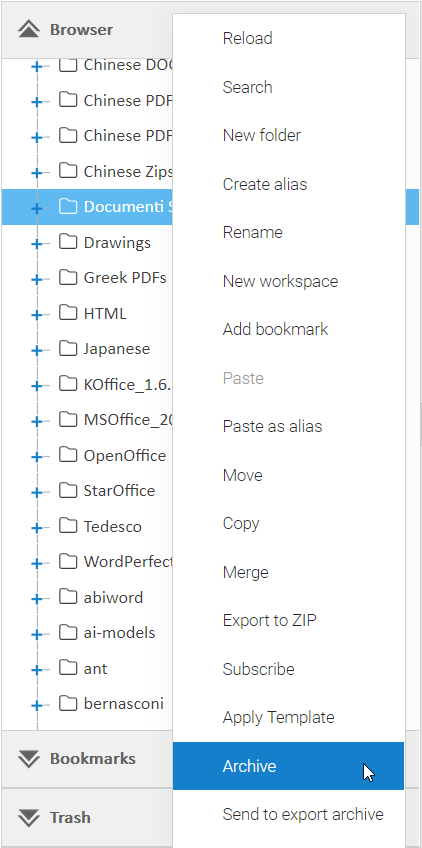The width and height of the screenshot is (422, 848).
Task: Select the ant folder in tree
Action: (x=96, y=668)
